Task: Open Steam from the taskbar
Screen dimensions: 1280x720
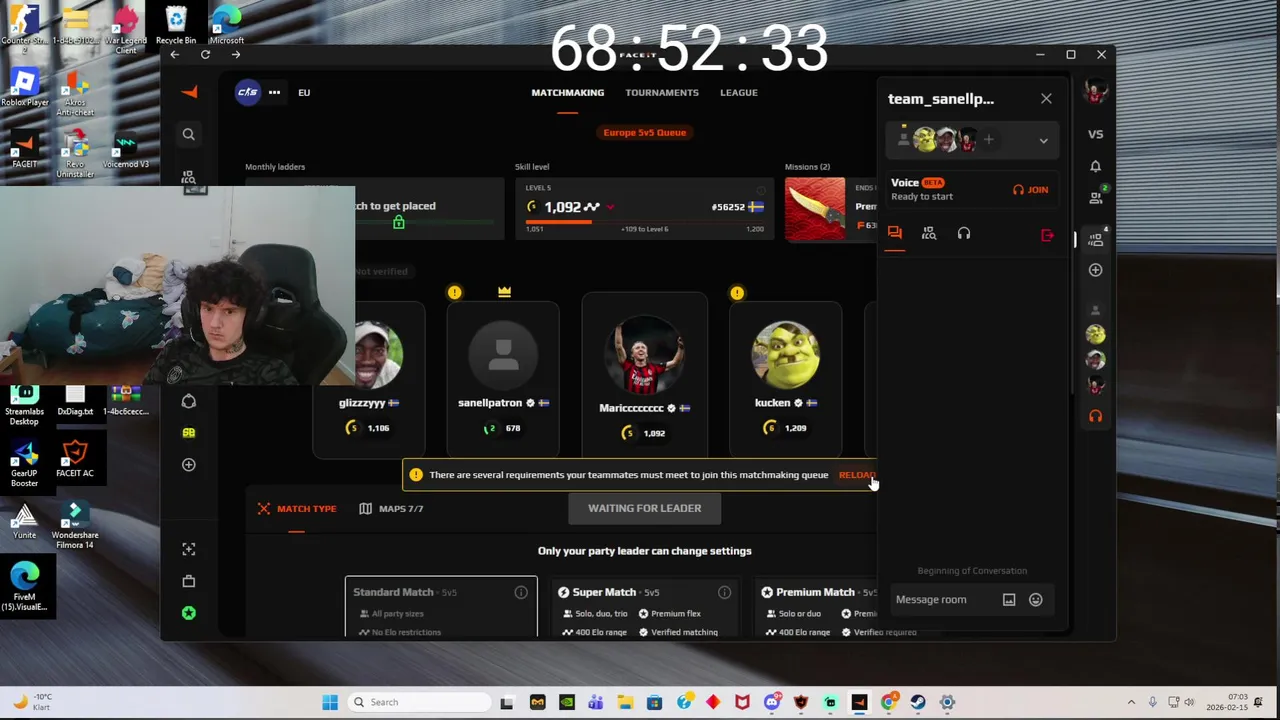Action: 917,702
